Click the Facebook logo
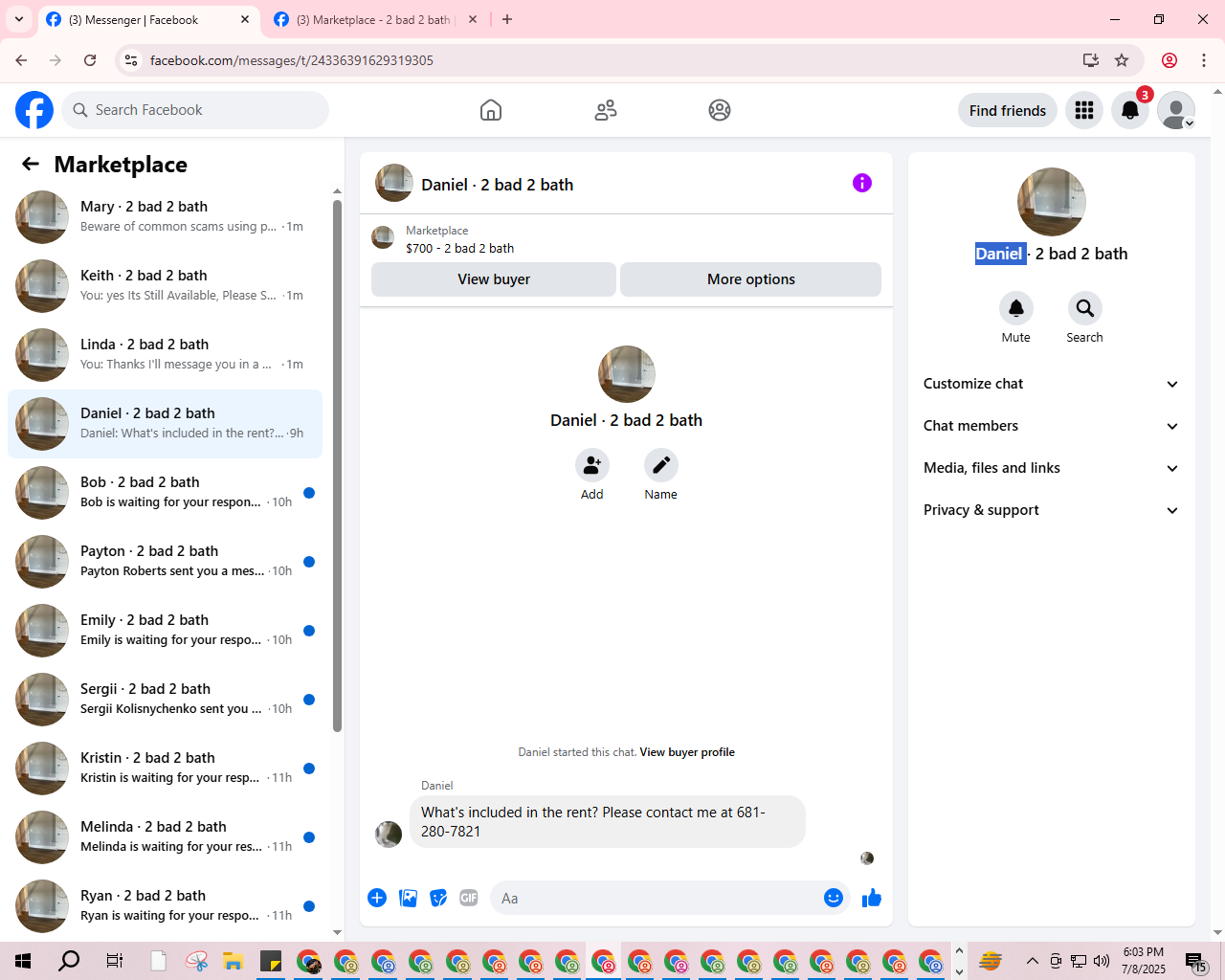The image size is (1225, 980). point(34,110)
